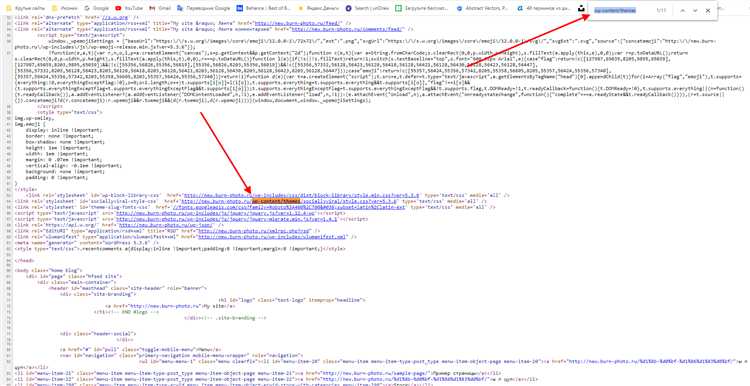Open the Gmail bookmark
The height and width of the screenshot is (386, 750).
click(160, 9)
